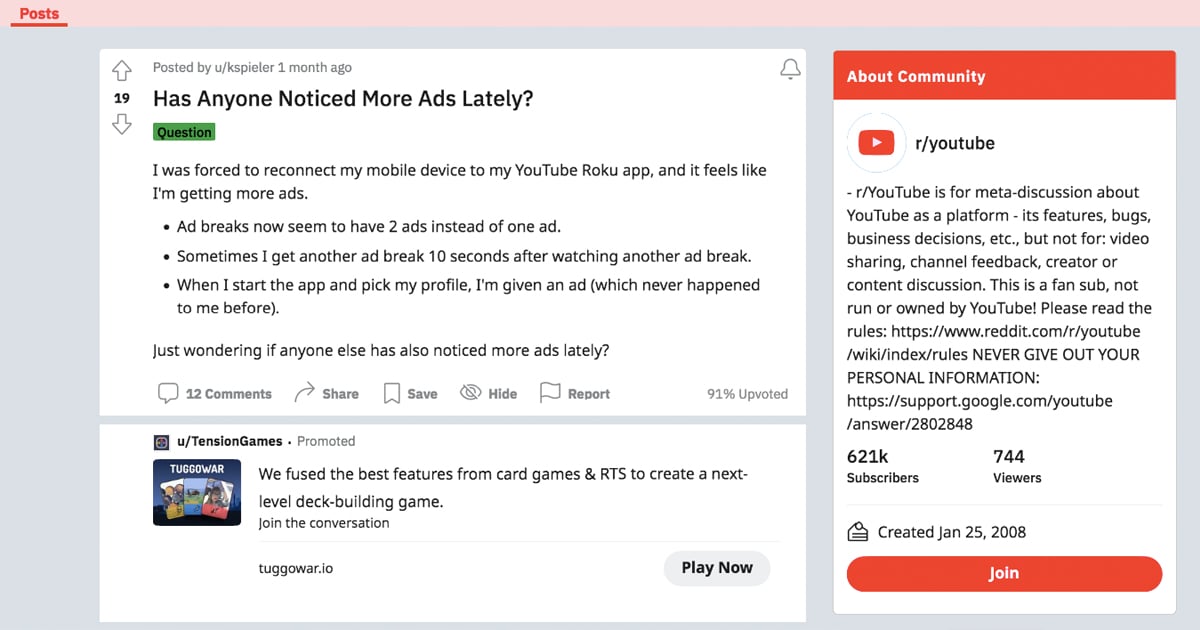Upvote the ads question post
The height and width of the screenshot is (630, 1200).
(121, 71)
